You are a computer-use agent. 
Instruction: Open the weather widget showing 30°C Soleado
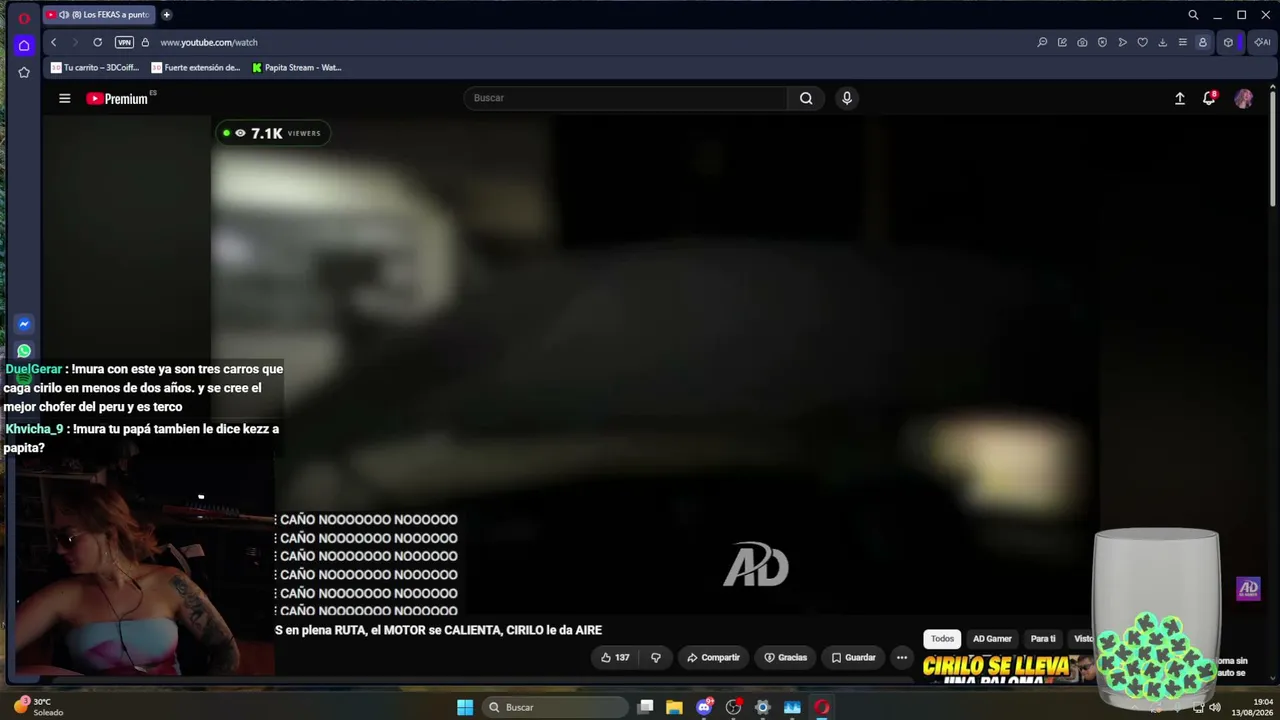tap(38, 707)
